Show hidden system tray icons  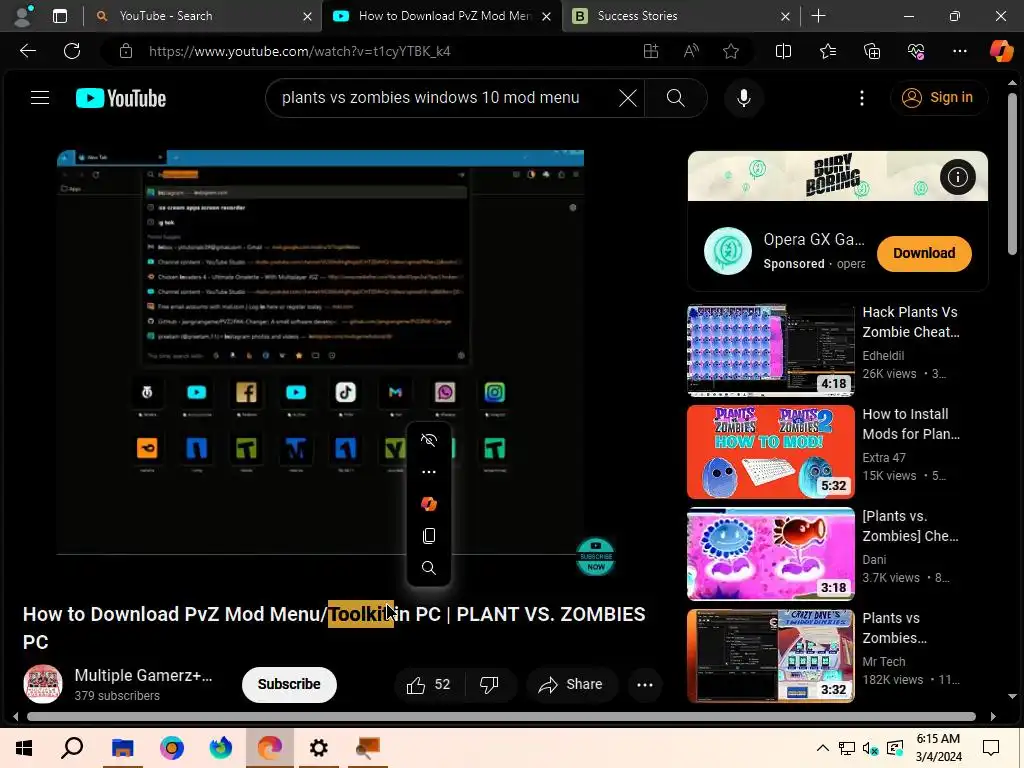coord(822,748)
